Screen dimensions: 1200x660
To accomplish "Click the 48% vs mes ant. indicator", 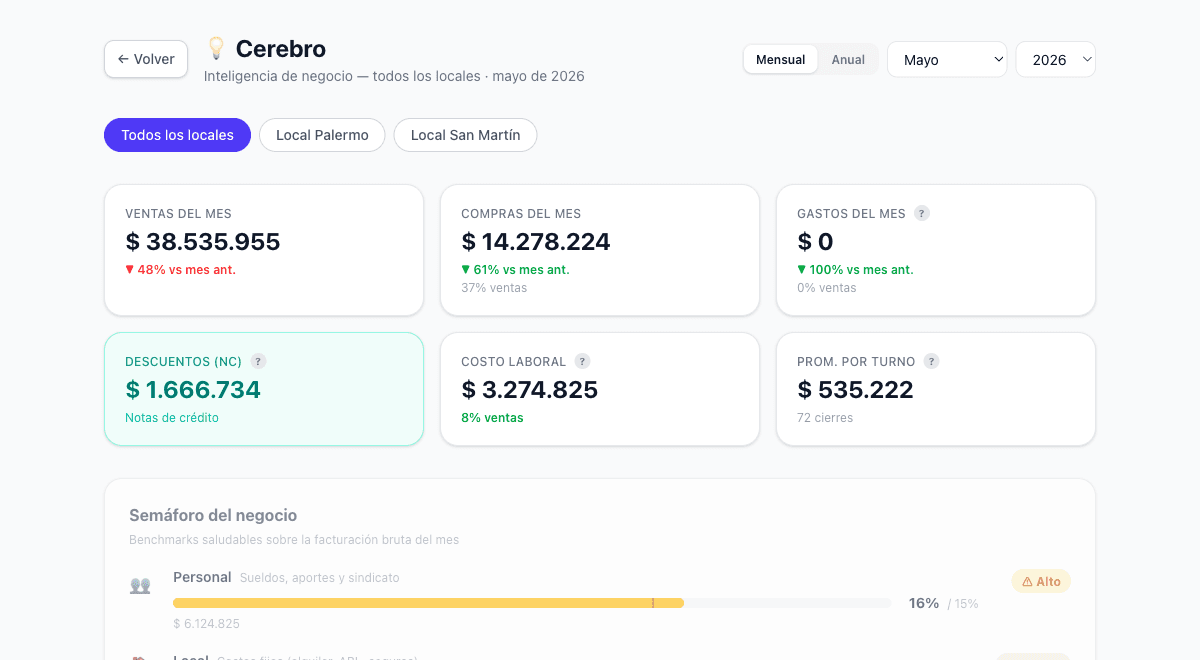I will point(180,270).
